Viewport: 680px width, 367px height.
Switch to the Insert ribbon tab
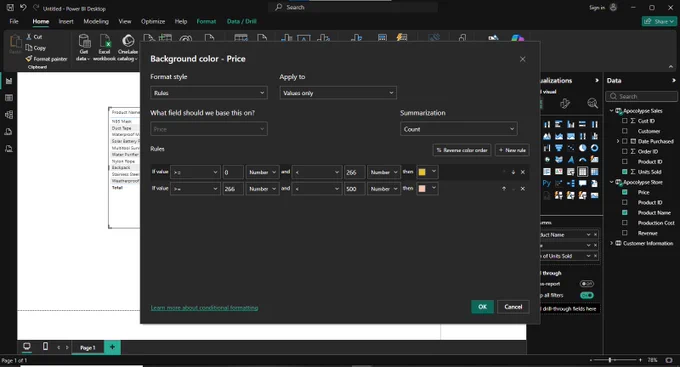tap(66, 21)
